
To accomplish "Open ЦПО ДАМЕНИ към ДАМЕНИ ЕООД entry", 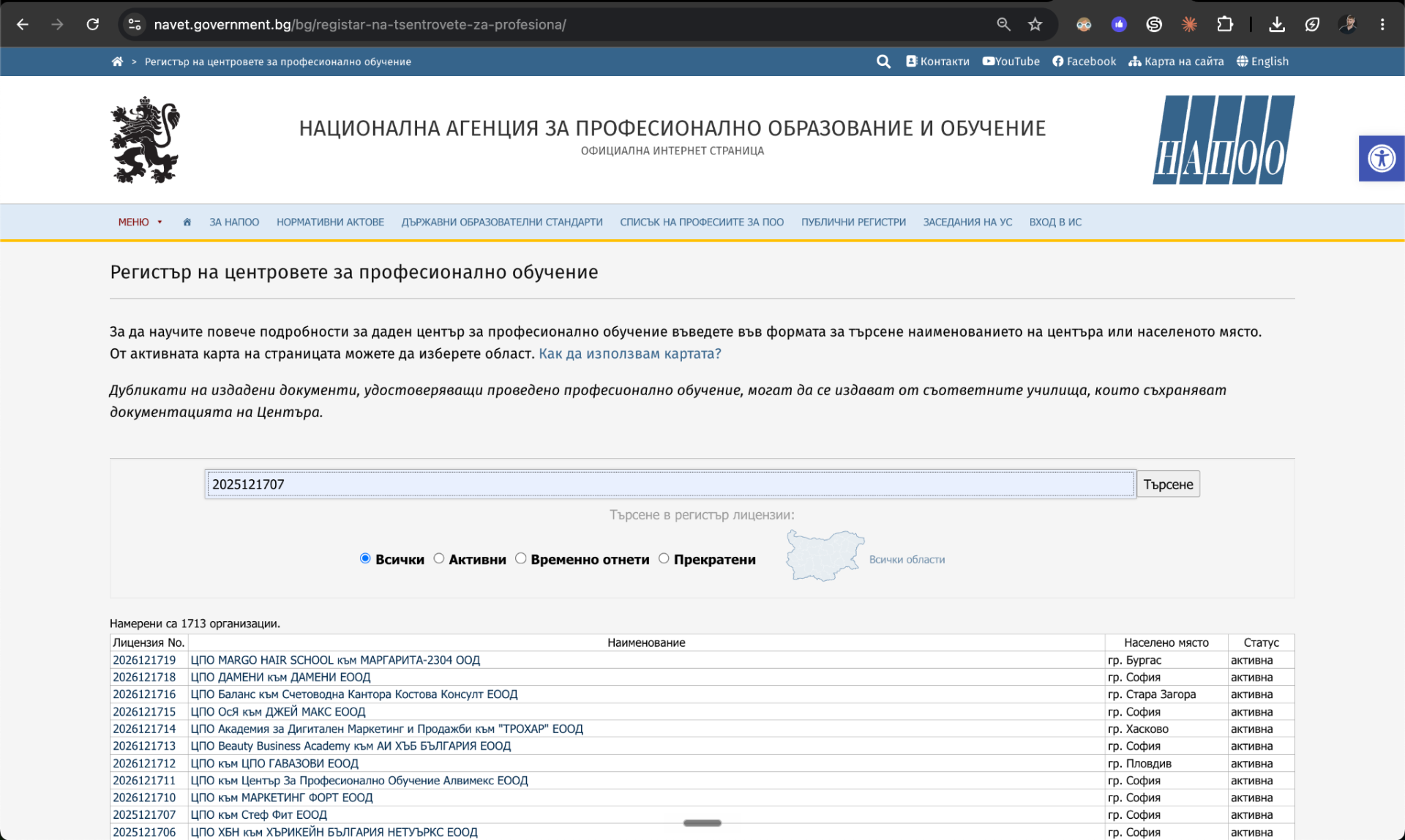I will [x=280, y=678].
